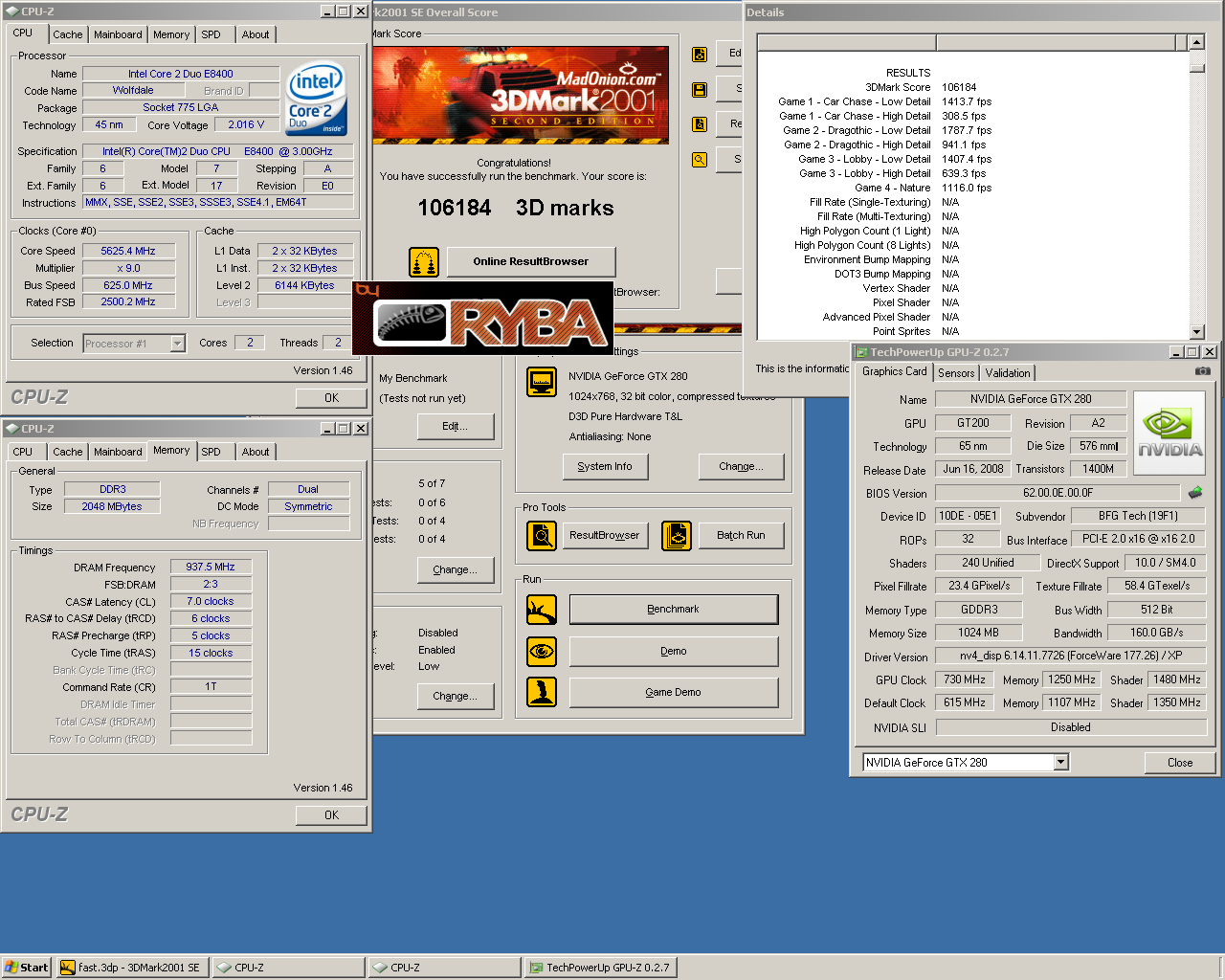Click the System Info button

coord(605,467)
